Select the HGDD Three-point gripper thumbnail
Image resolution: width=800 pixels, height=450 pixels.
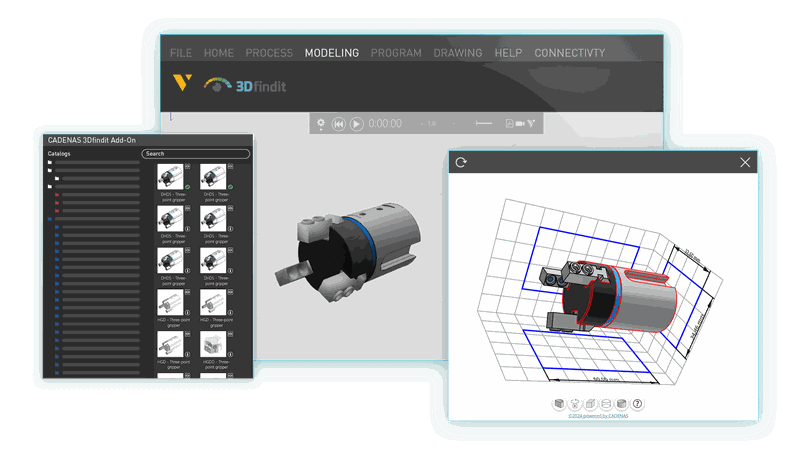pos(213,344)
